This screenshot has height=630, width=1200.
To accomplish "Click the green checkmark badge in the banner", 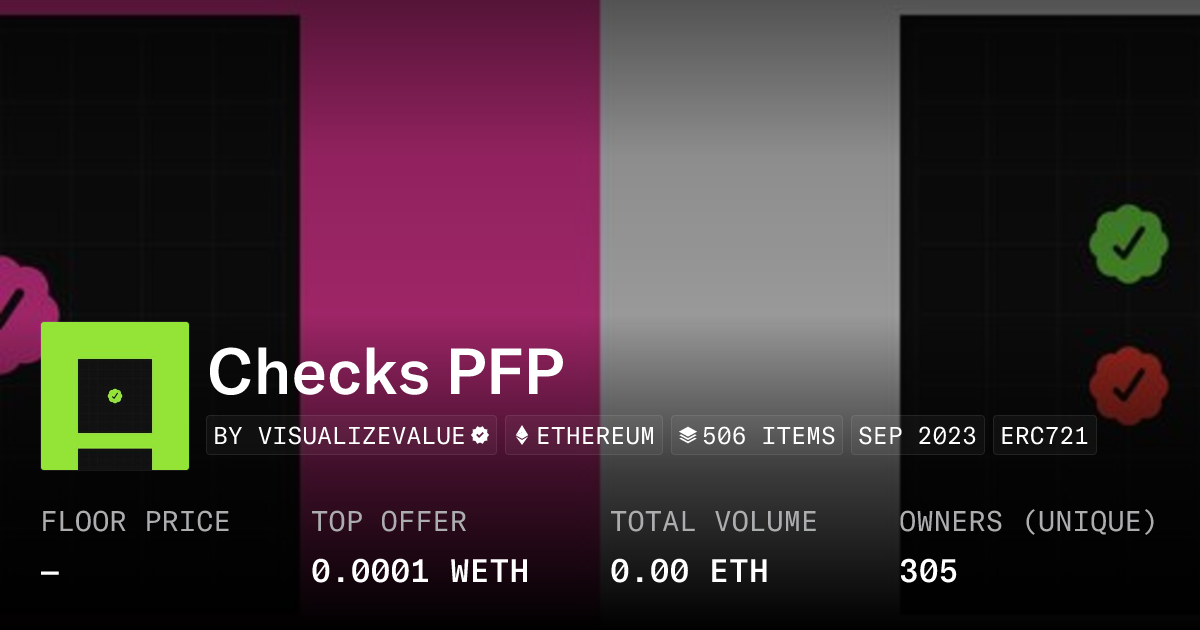I will pyautogui.click(x=1128, y=243).
